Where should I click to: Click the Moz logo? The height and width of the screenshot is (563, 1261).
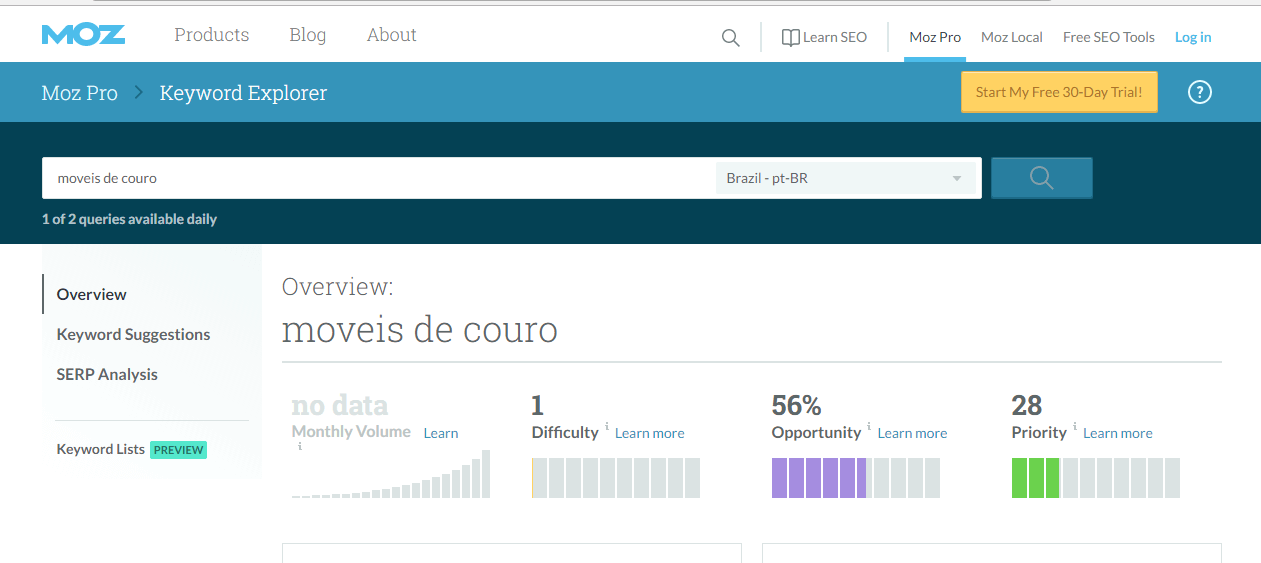(83, 35)
